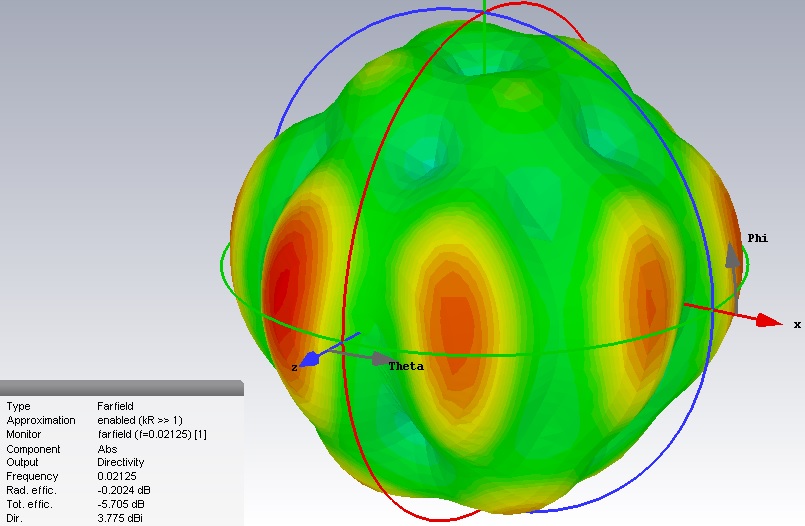Click the 'Output' label
Viewport: 805px width, 526px height.
(x=22, y=462)
